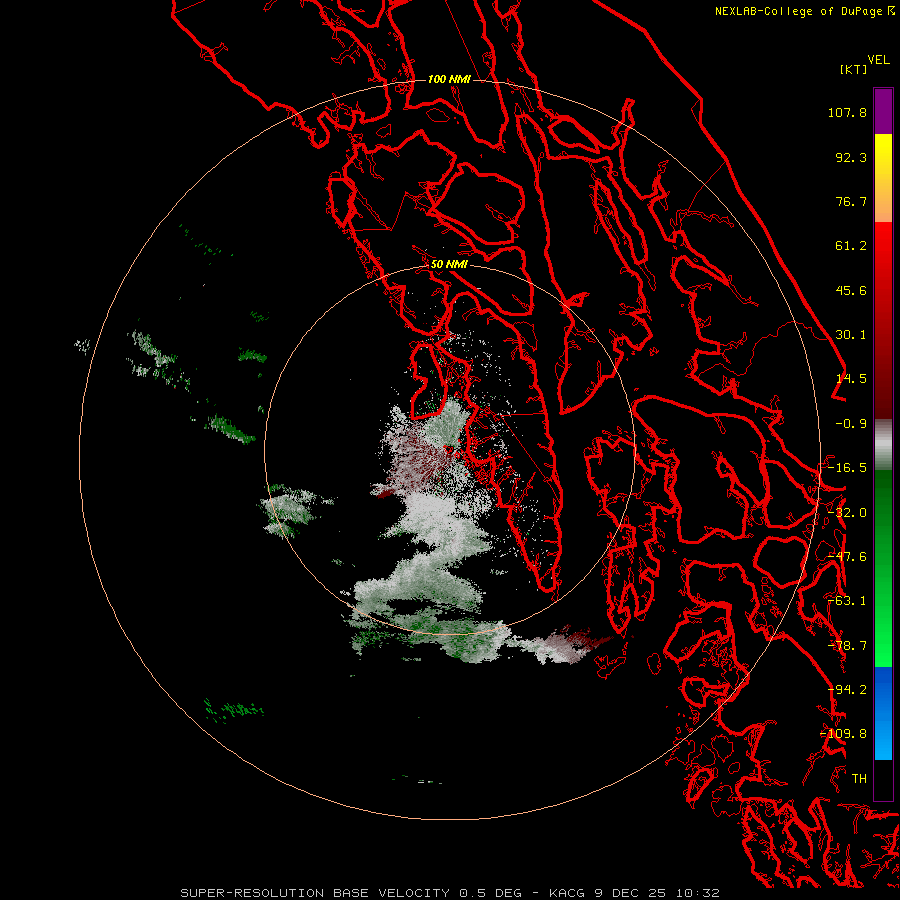Select the 45.6 legend value
900x900 pixels.
tap(851, 290)
